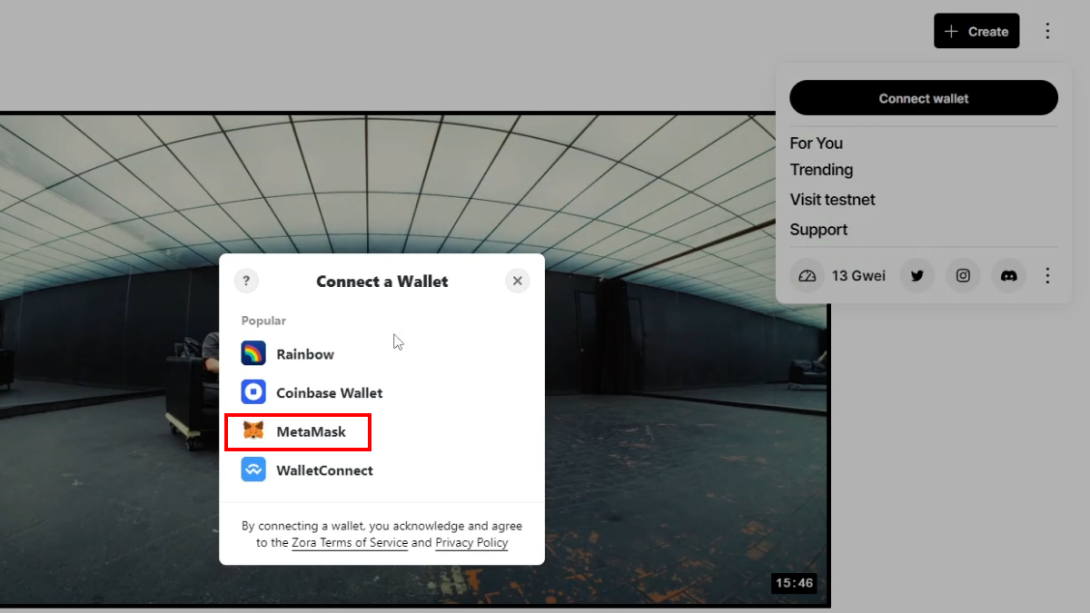Open the Zora Terms of Service link

pyautogui.click(x=350, y=543)
